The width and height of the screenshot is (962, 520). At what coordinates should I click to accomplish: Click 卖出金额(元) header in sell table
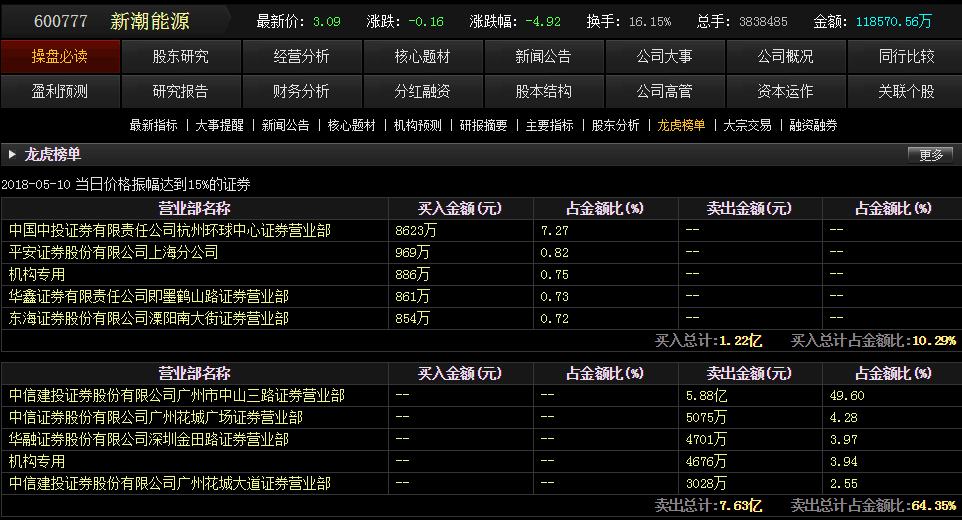pos(750,373)
